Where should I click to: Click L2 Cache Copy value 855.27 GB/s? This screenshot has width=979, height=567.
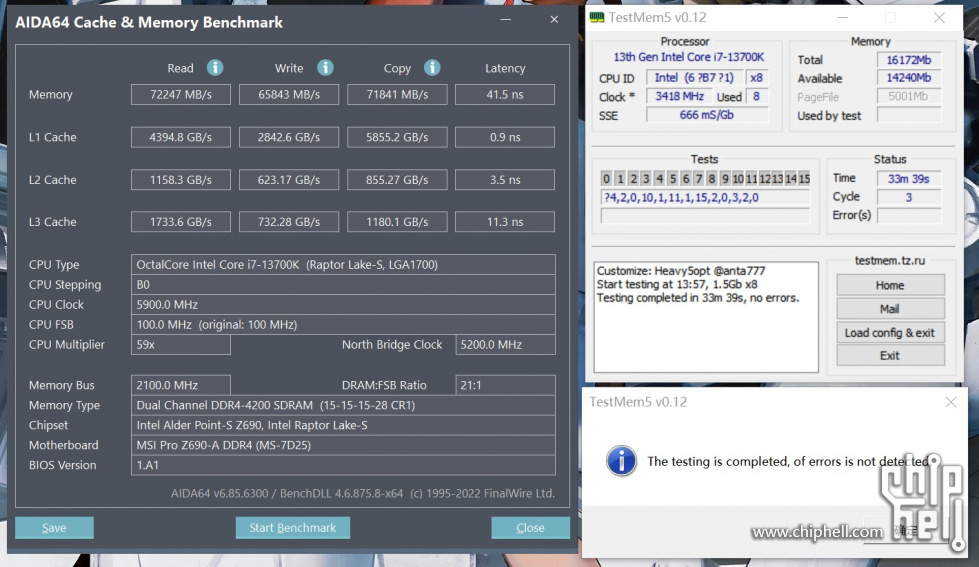coord(397,179)
